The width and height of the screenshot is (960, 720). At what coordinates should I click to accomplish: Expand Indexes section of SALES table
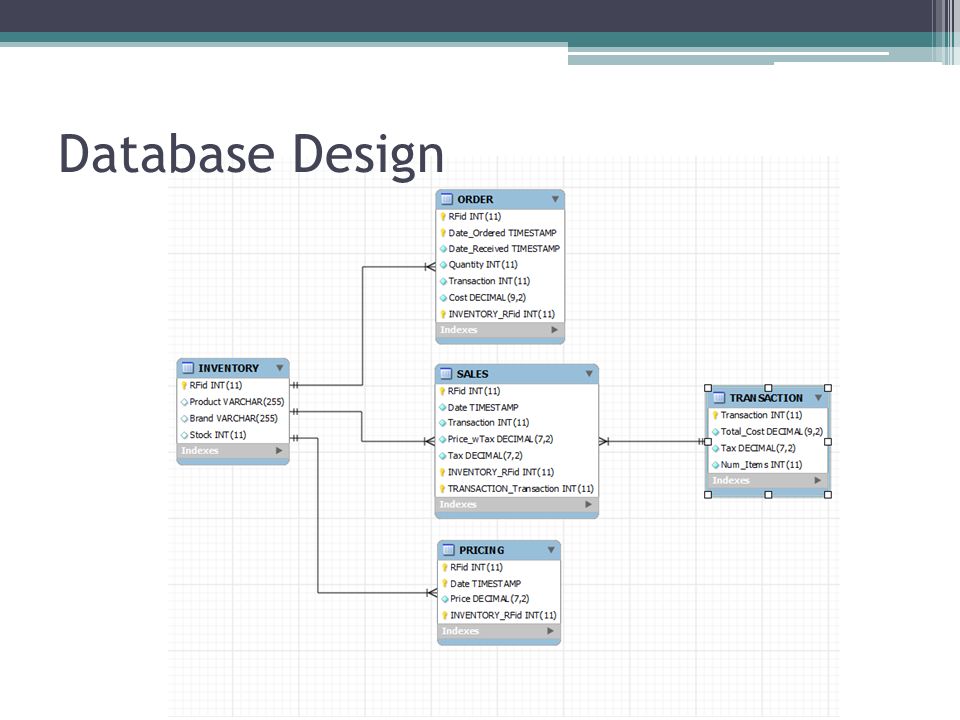click(588, 504)
